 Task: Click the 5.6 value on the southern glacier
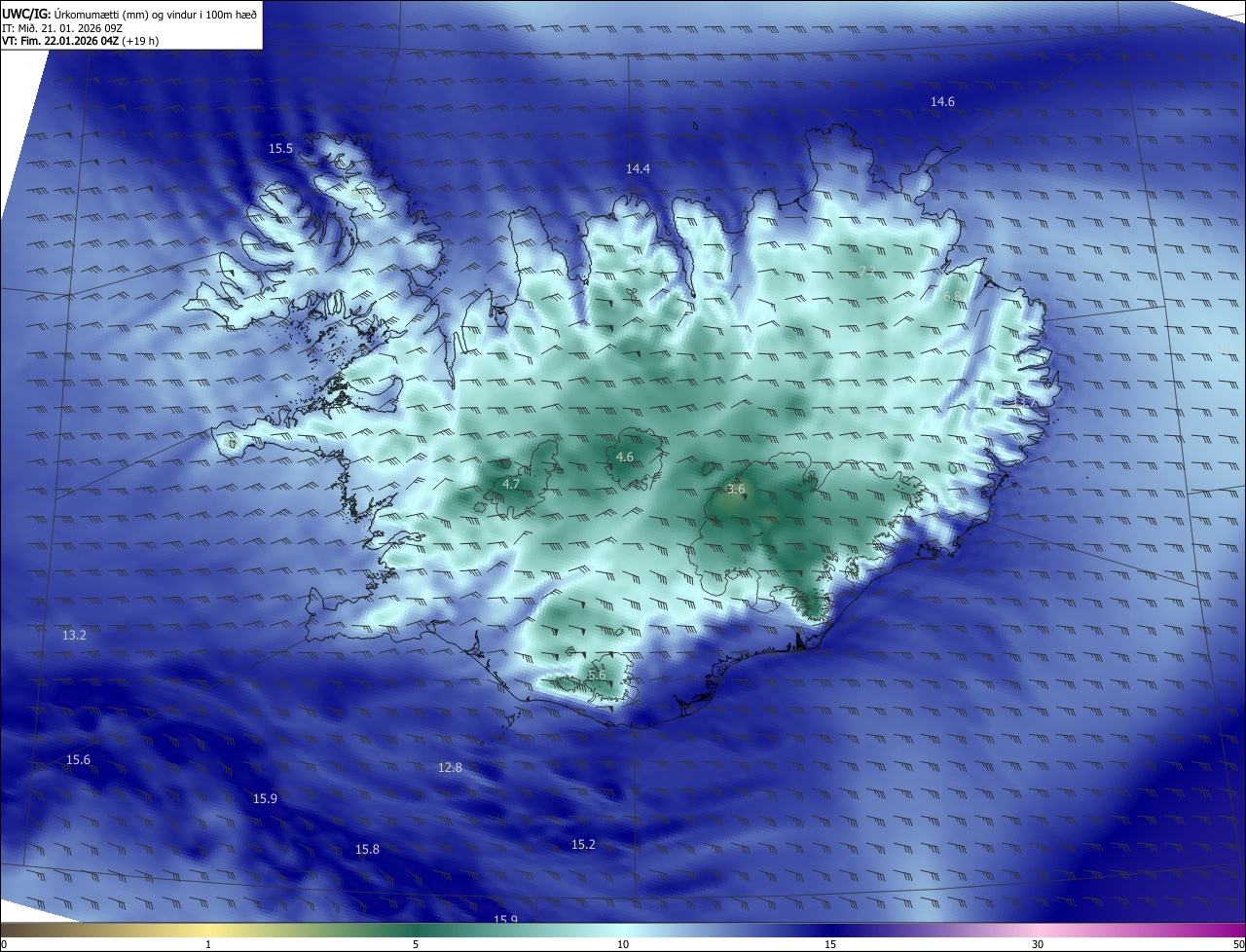[597, 675]
